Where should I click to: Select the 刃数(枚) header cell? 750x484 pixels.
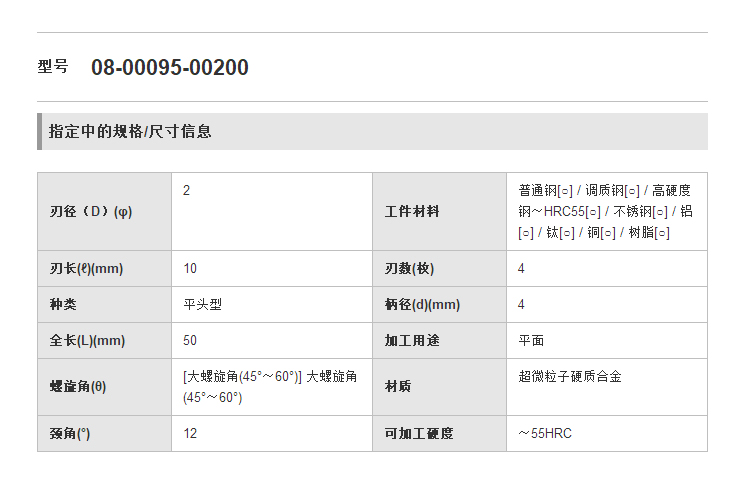[440, 268]
